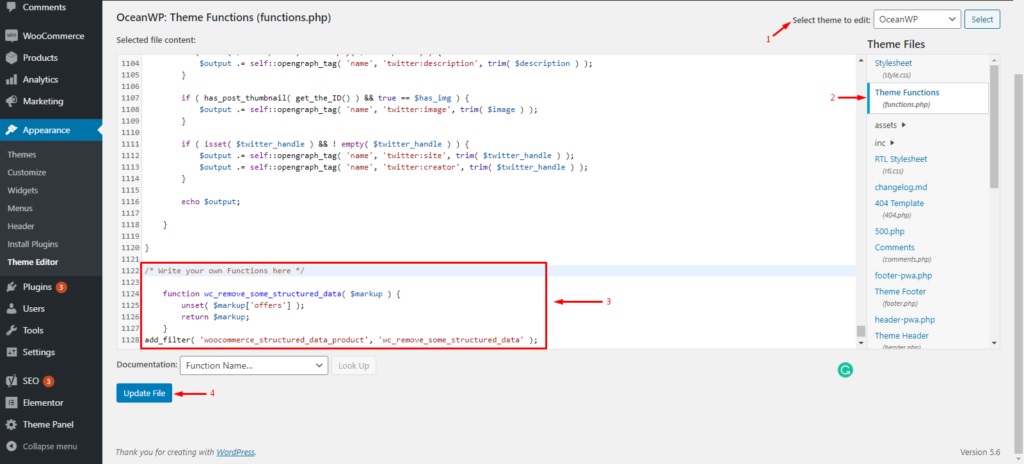Open the Select theme to edit dropdown
Image resolution: width=1024 pixels, height=464 pixels.
click(x=917, y=20)
